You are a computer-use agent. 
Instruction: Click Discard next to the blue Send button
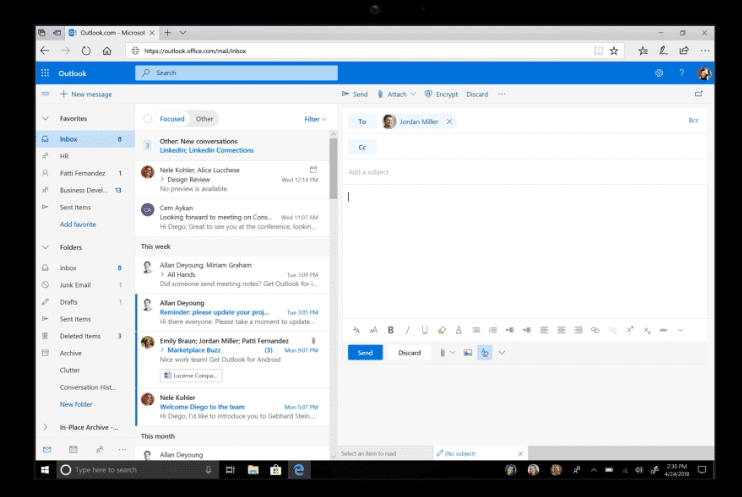(409, 353)
